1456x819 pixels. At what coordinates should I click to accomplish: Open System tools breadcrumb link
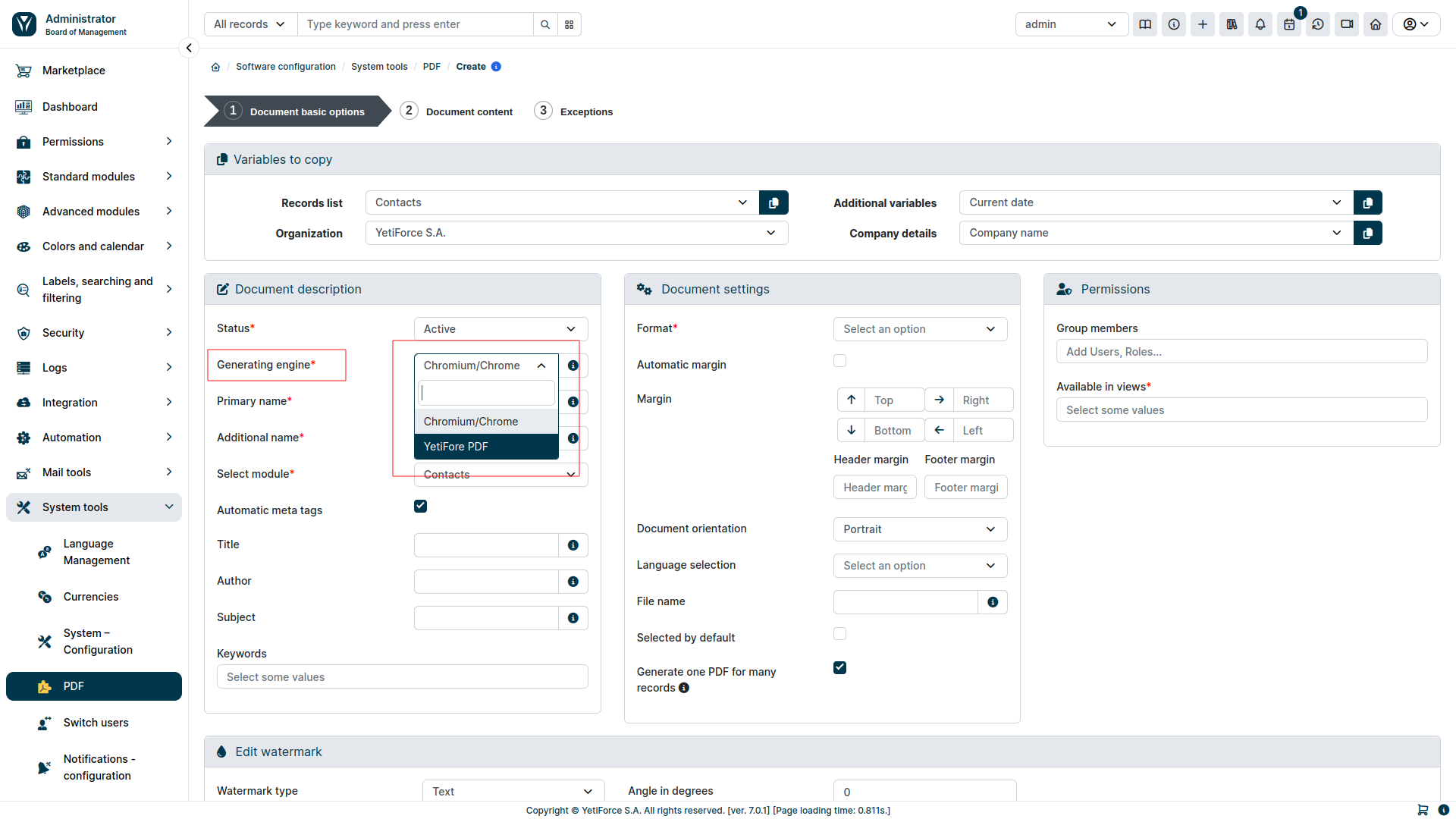tap(379, 67)
